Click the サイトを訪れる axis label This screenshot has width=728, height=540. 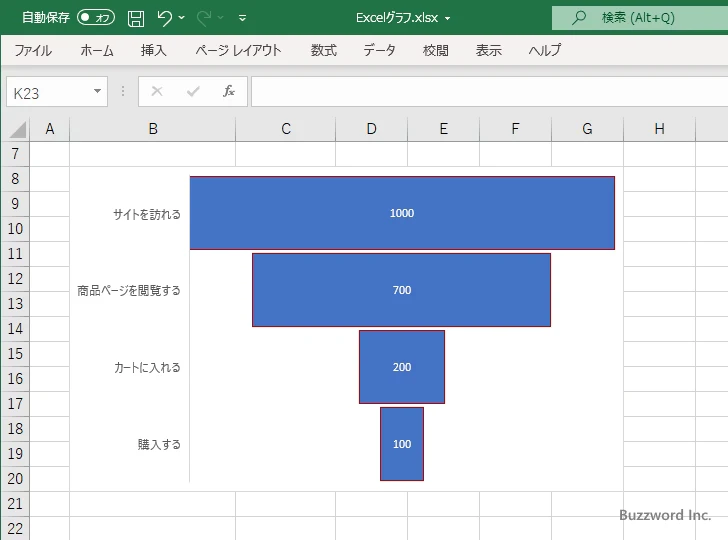147,214
